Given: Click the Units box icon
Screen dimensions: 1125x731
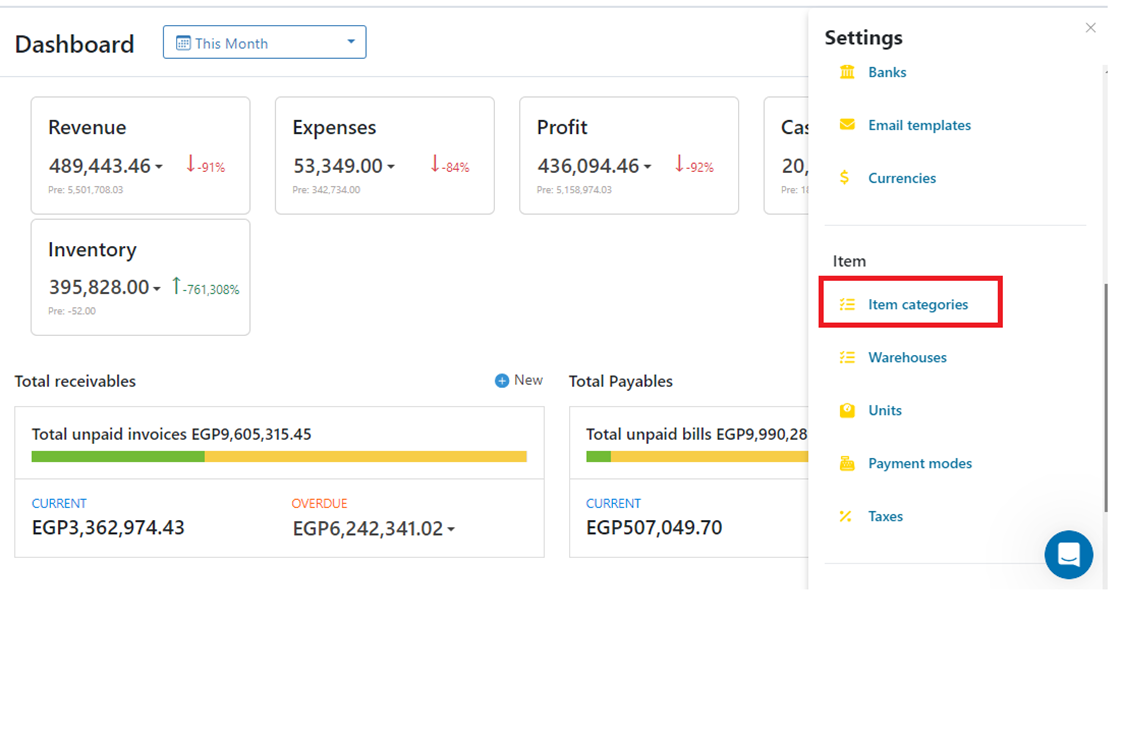Looking at the screenshot, I should point(847,410).
